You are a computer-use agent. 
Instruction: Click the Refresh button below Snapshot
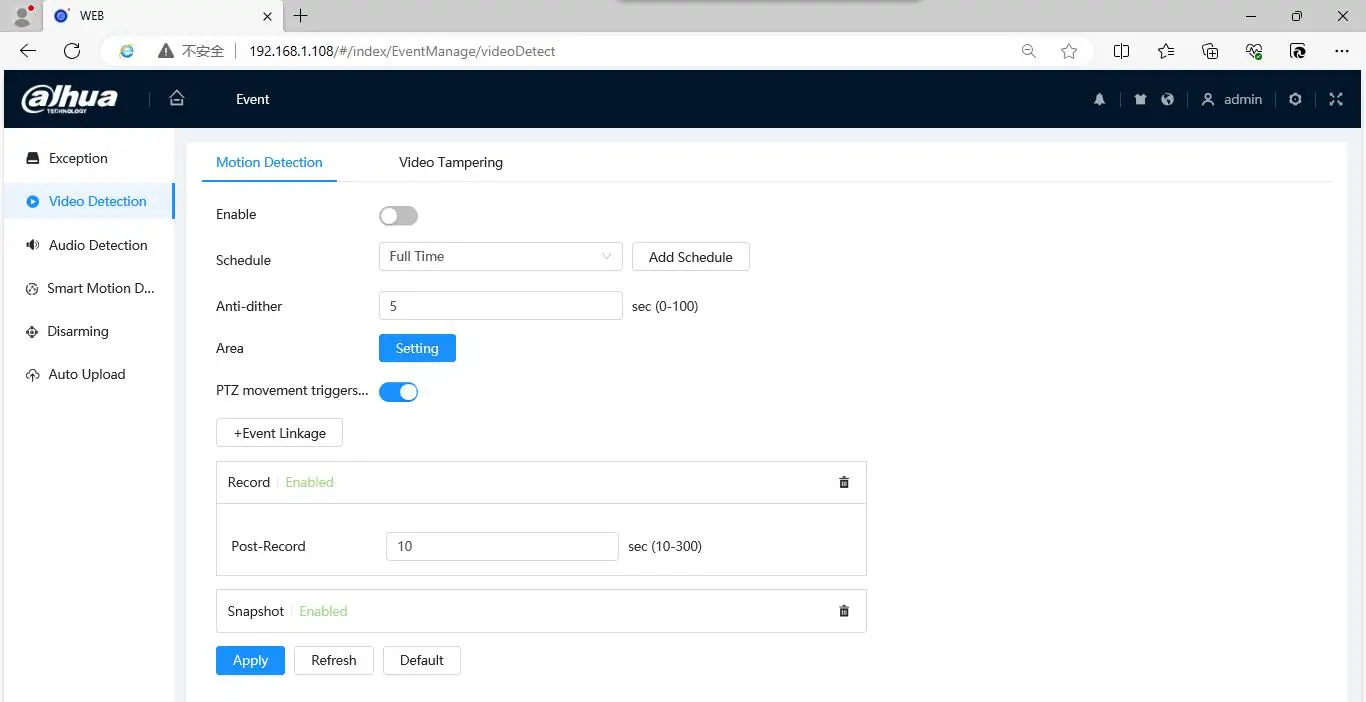point(334,660)
